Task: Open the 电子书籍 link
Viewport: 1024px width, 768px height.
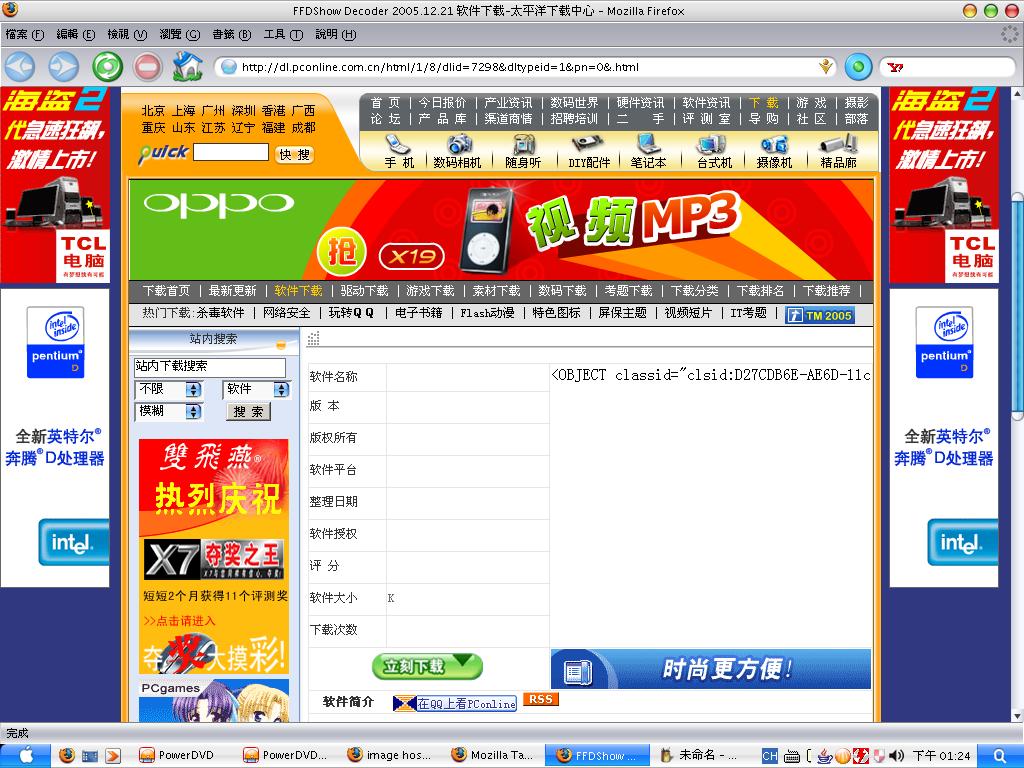Action: tap(419, 313)
